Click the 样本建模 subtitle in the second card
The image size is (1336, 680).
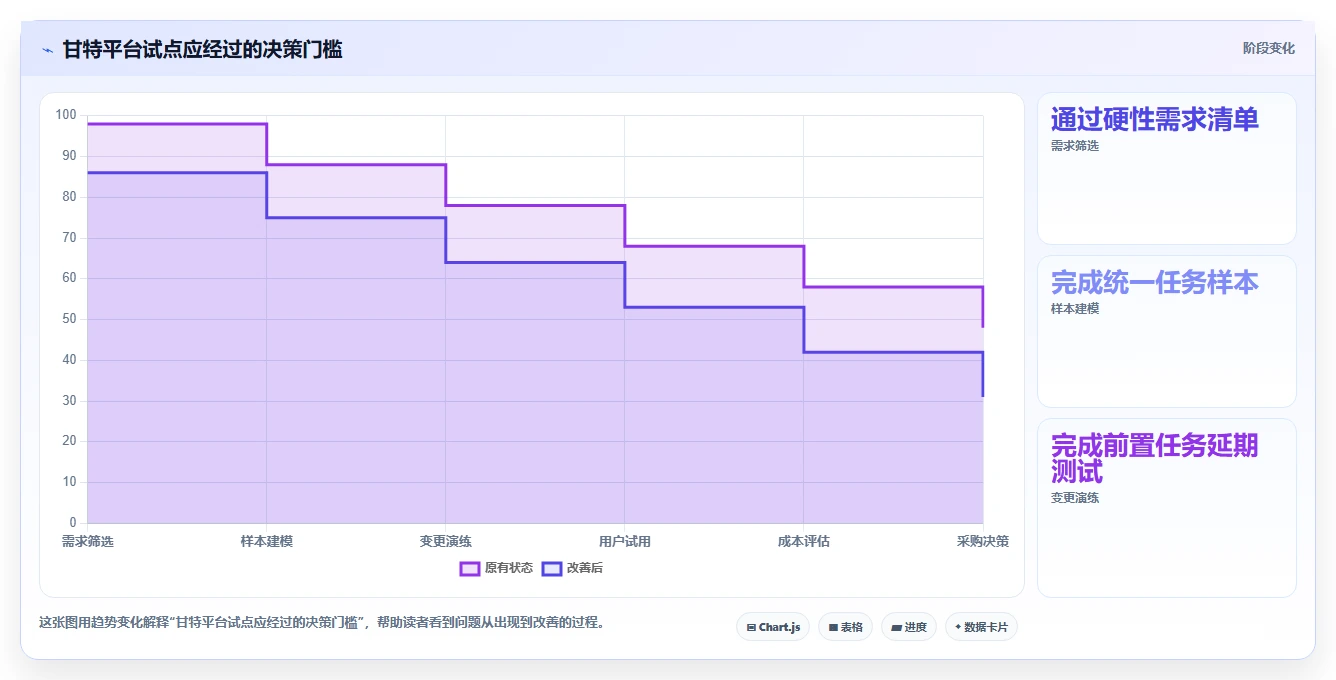tap(1075, 308)
